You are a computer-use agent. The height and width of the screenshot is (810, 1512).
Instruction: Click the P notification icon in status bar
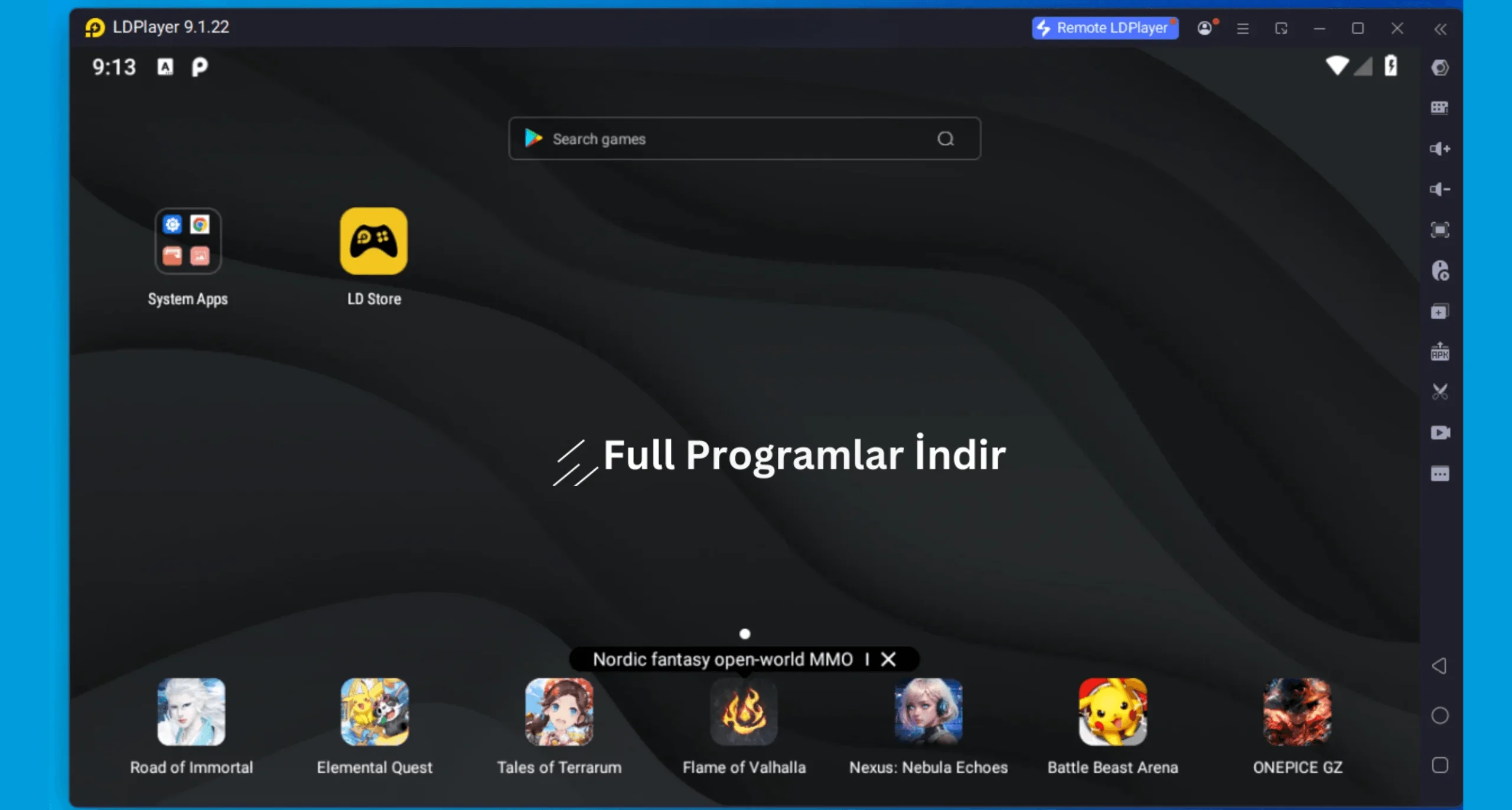[x=200, y=67]
